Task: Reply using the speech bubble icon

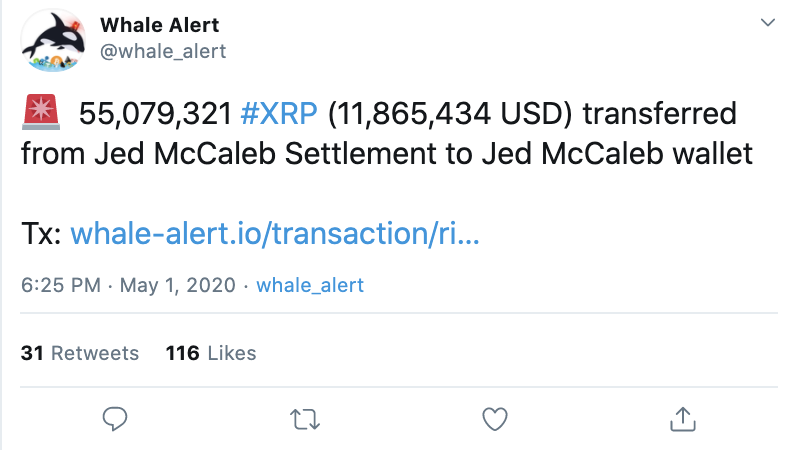Action: [115, 419]
